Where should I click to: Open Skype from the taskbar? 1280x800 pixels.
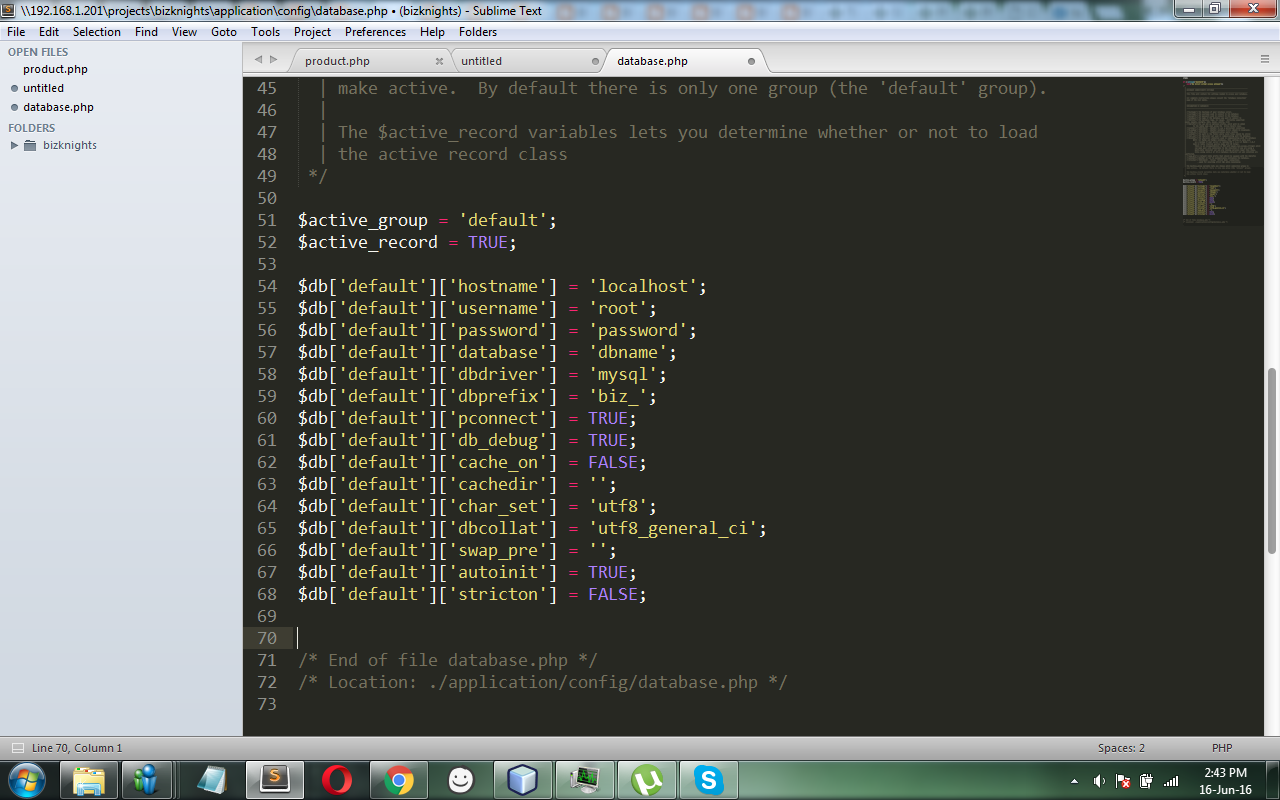[x=709, y=780]
